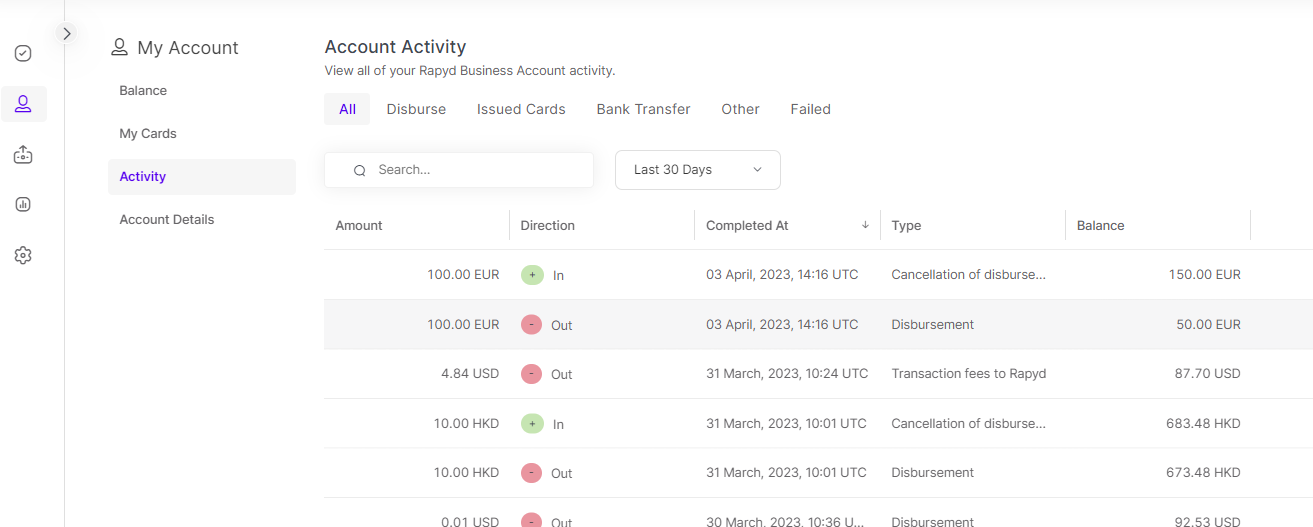Switch to the Bank Transfer tab

tap(643, 109)
